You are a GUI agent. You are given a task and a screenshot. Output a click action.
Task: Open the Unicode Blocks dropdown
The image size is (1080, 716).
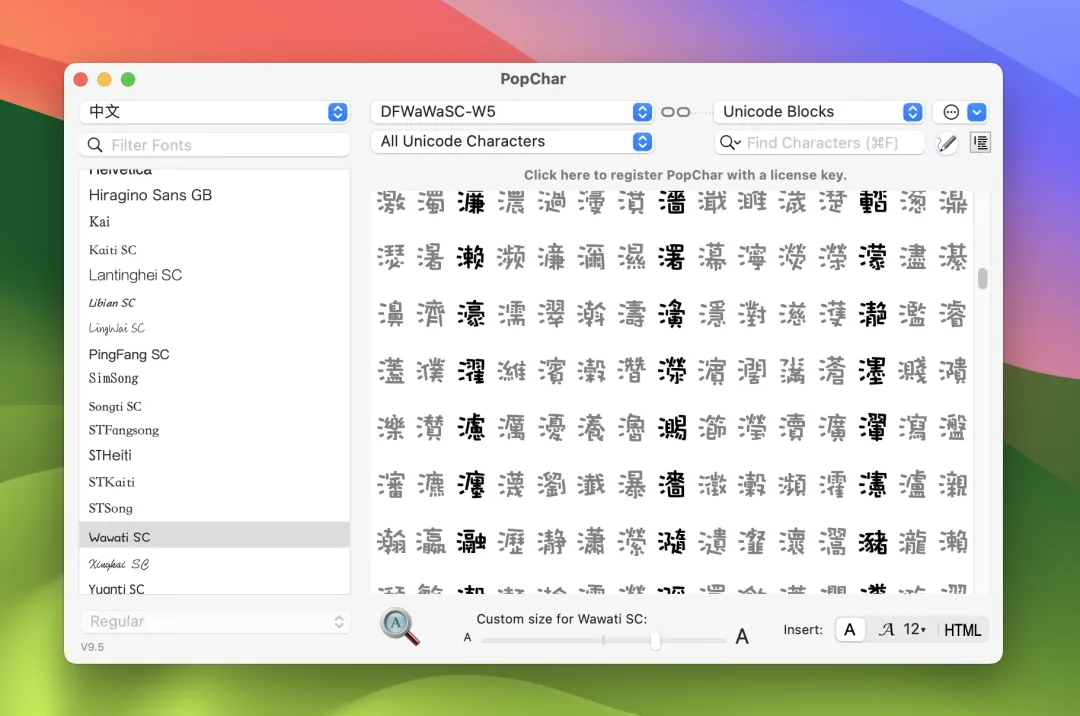[818, 112]
